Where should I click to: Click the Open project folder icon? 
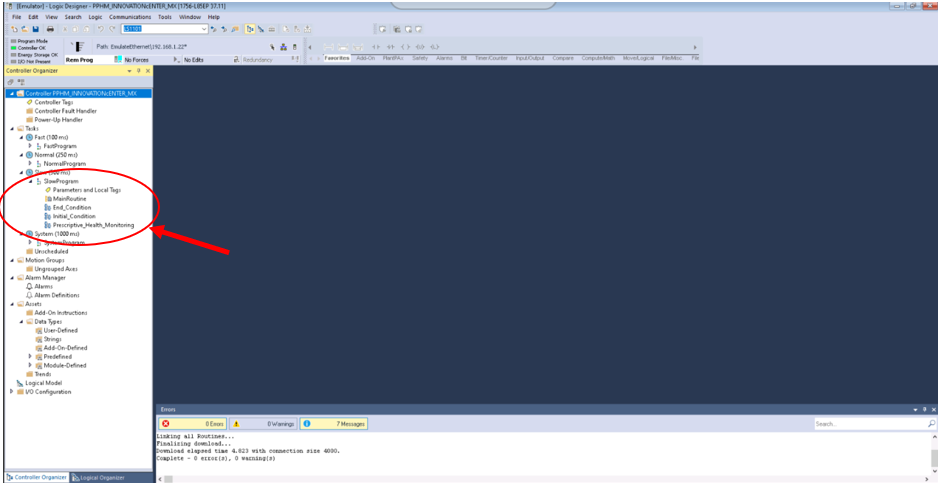[25, 29]
